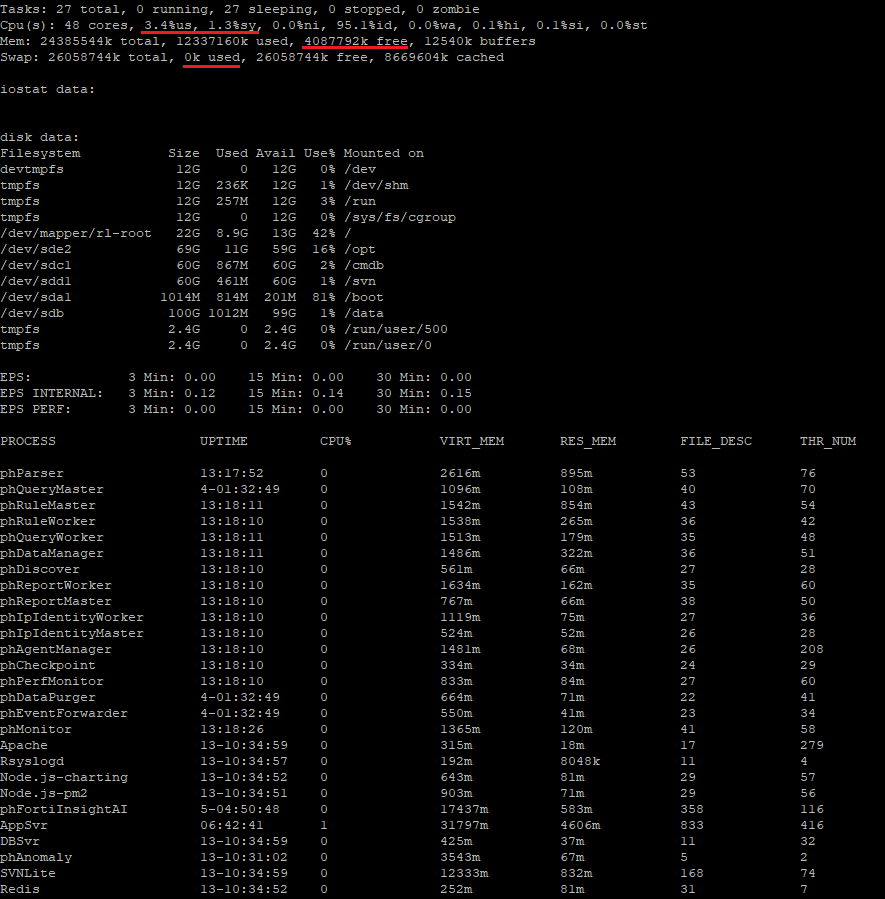885x899 pixels.
Task: Click the /dev/sdb filesystem entry
Action: 32,314
